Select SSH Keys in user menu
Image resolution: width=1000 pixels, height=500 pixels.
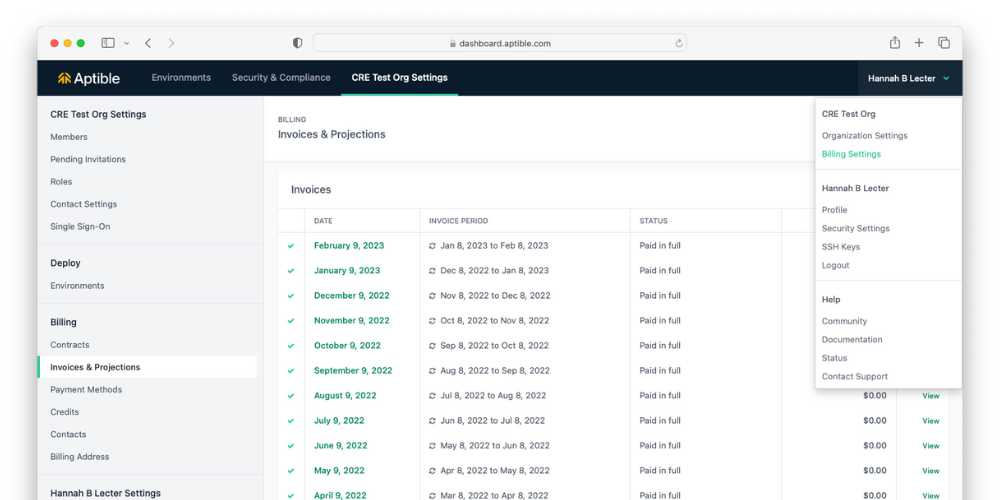coord(841,247)
